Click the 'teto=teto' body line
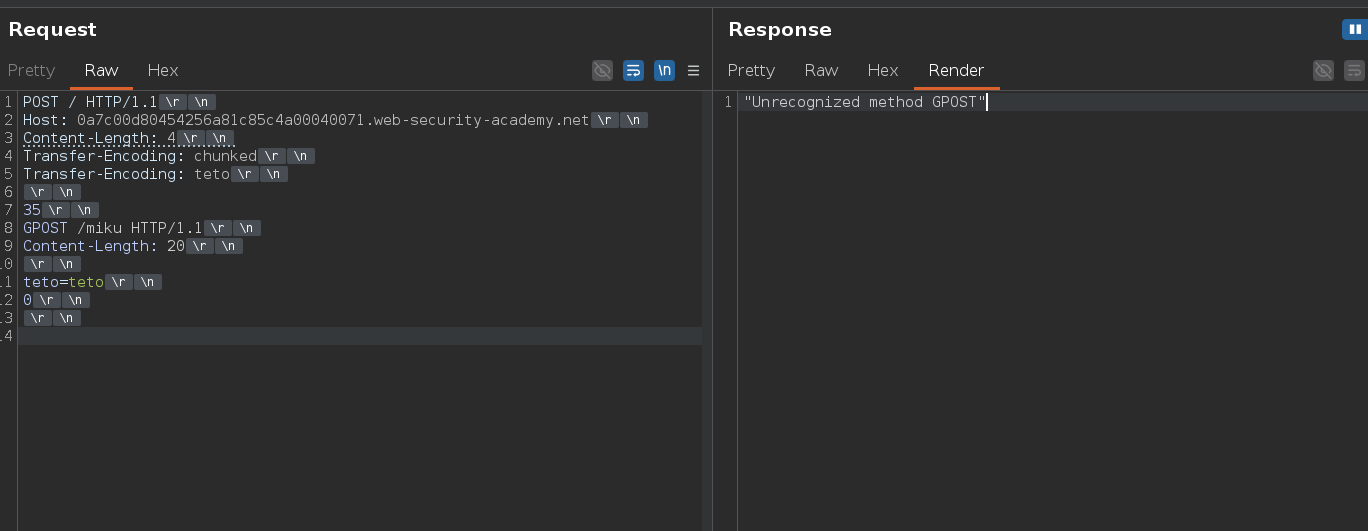The height and width of the screenshot is (531, 1368). pyautogui.click(x=92, y=282)
